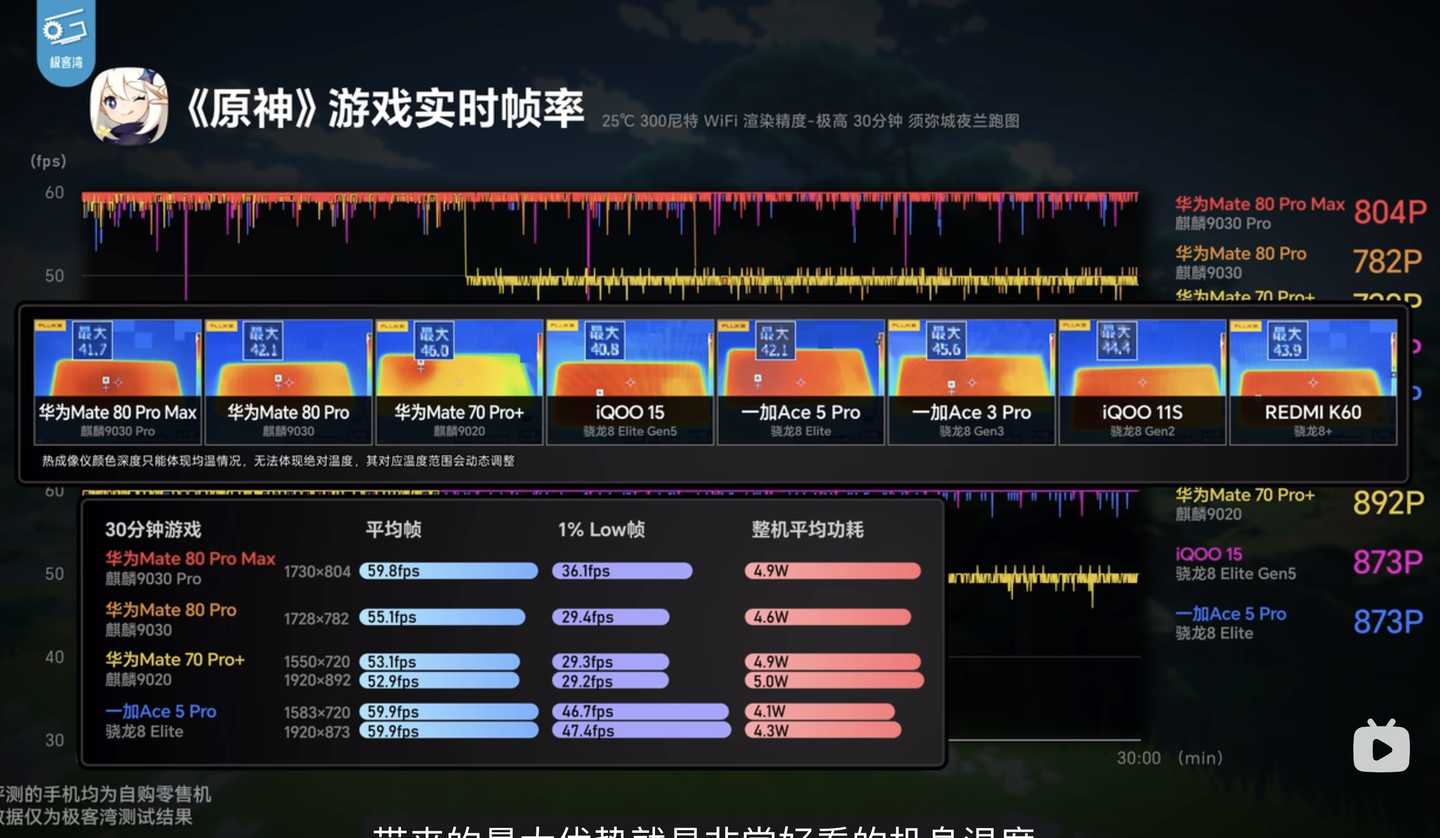
Task: Click the 最大 44.4 temperature label
Action: click(x=1116, y=342)
